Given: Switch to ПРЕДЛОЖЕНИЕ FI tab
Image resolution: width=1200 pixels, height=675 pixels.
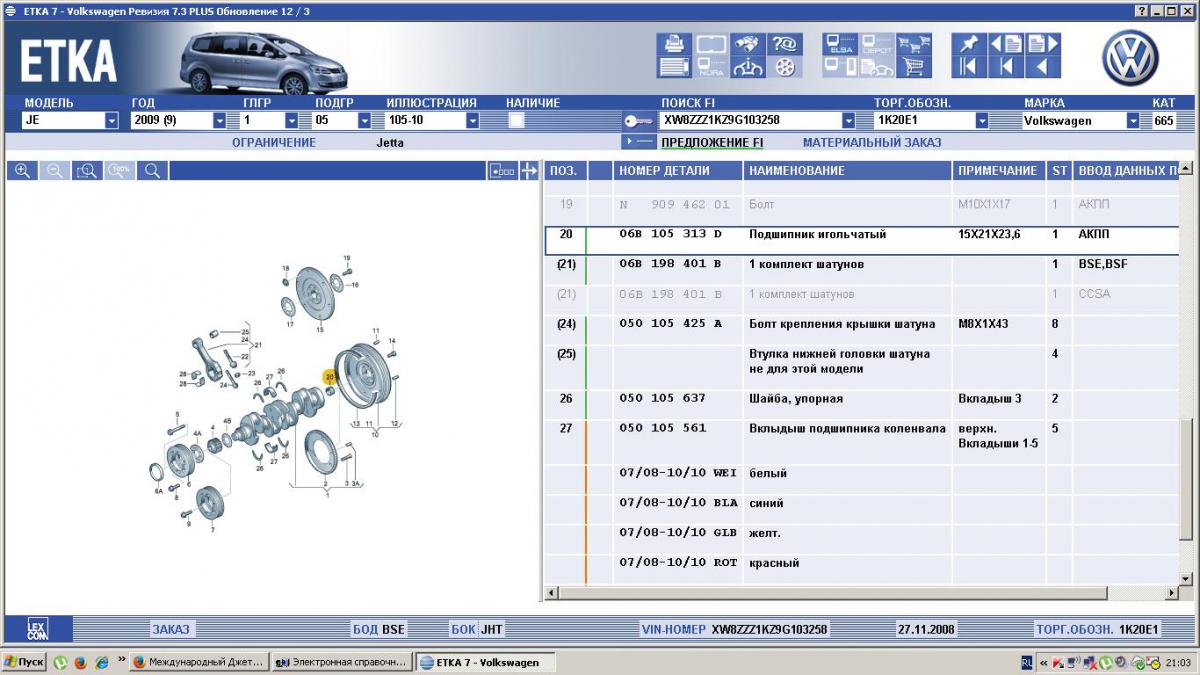Looking at the screenshot, I should [712, 142].
